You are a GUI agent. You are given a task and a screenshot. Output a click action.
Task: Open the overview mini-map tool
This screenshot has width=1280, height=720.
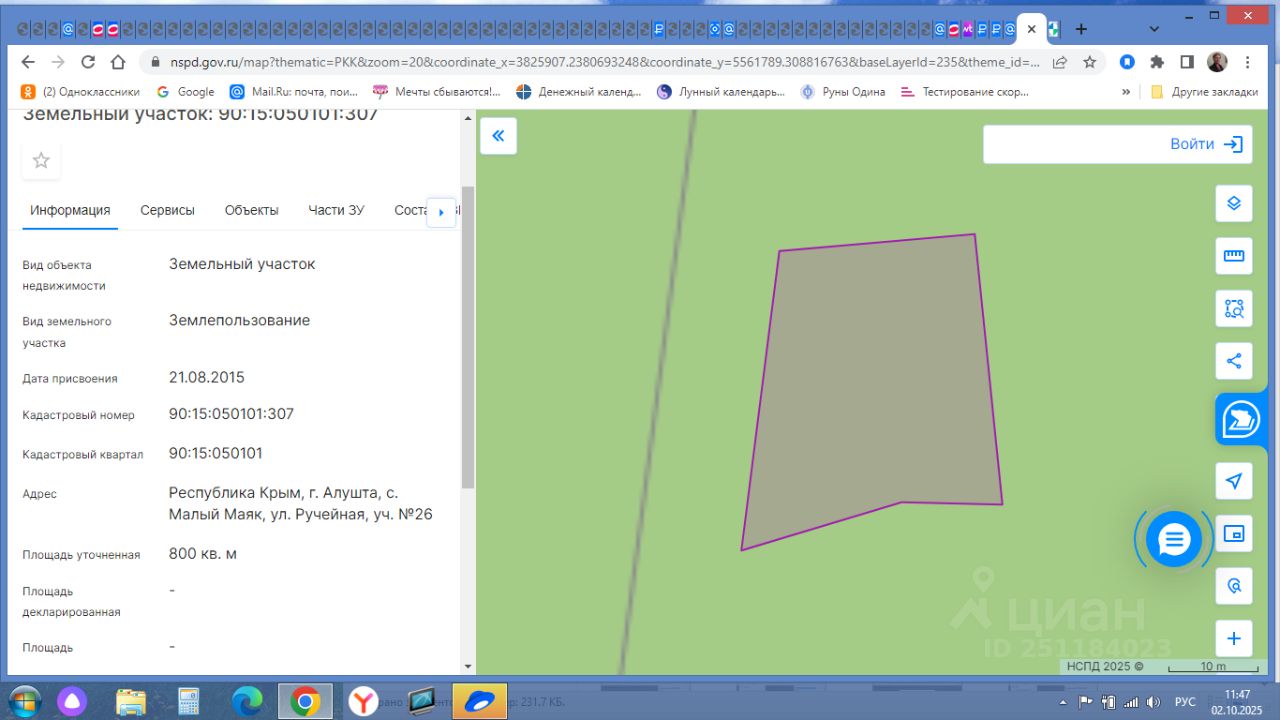click(1234, 534)
